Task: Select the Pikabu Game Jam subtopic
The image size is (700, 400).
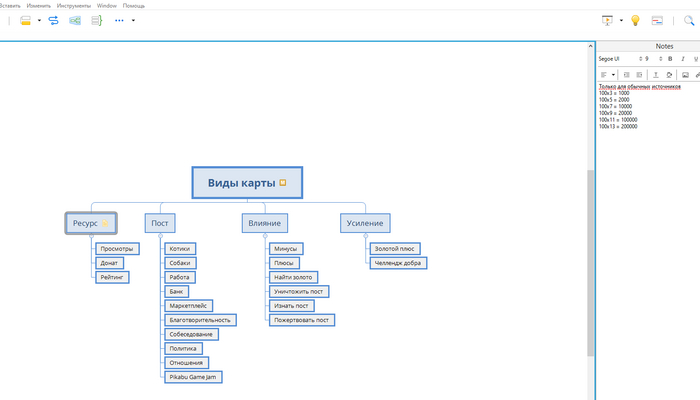Action: (x=193, y=377)
